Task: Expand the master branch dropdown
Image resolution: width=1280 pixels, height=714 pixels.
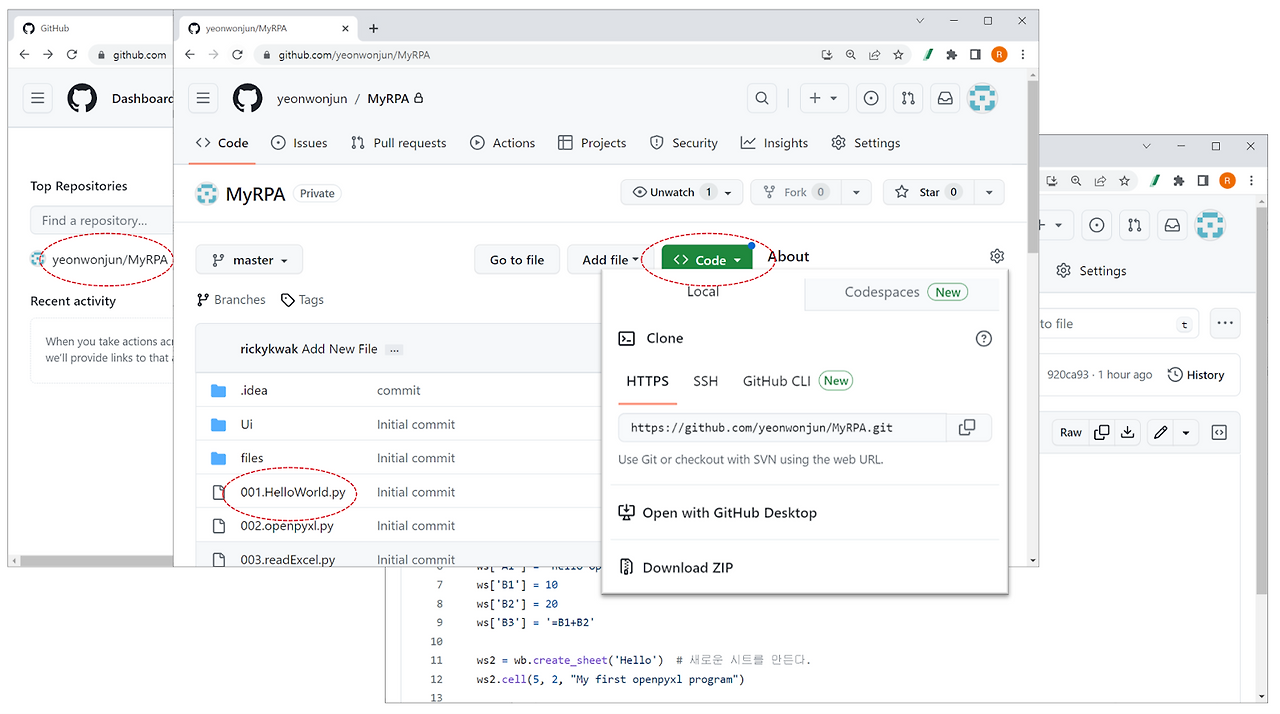Action: pyautogui.click(x=249, y=260)
